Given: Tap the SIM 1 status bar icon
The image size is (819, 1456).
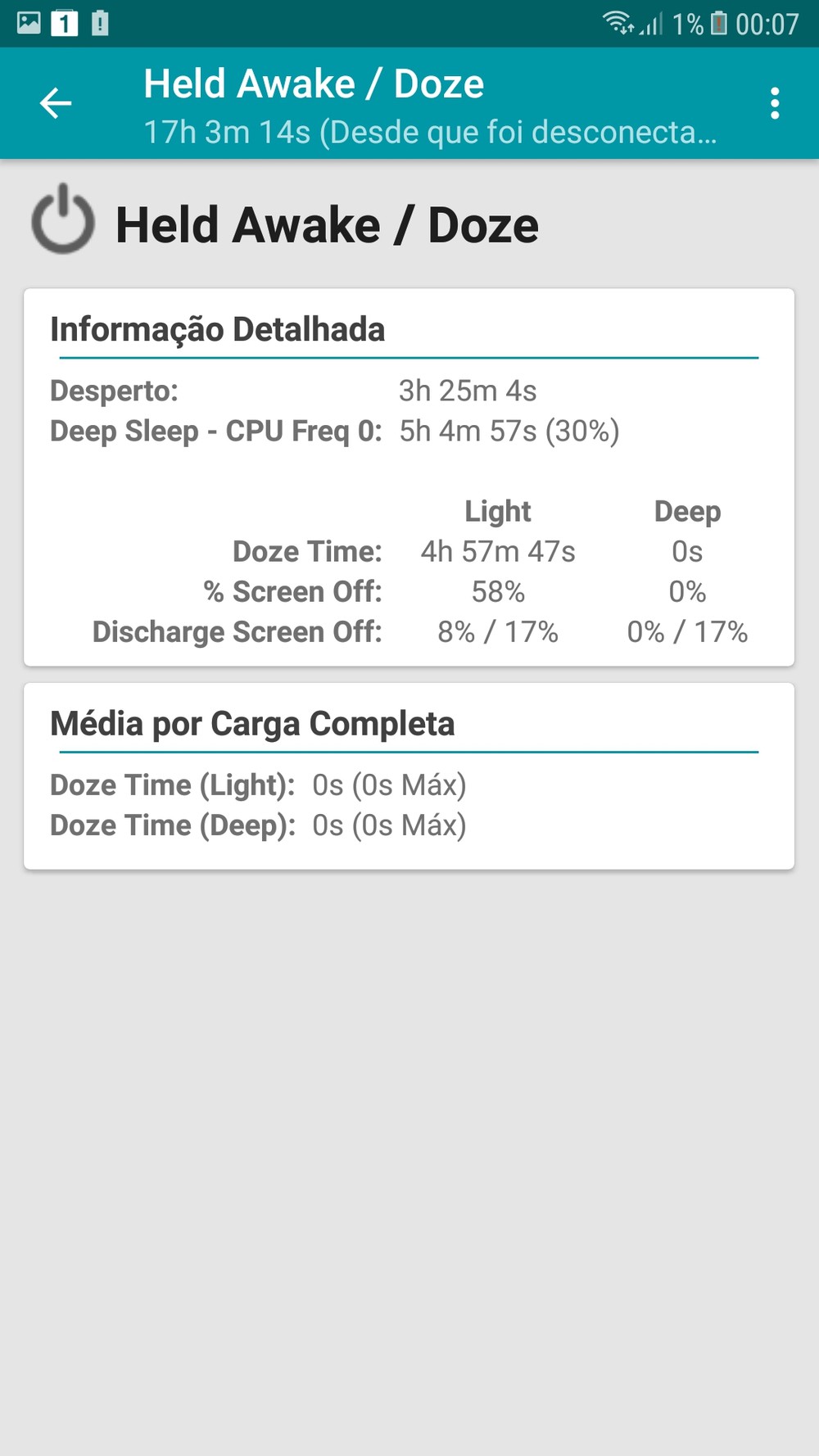Looking at the screenshot, I should 65,23.
